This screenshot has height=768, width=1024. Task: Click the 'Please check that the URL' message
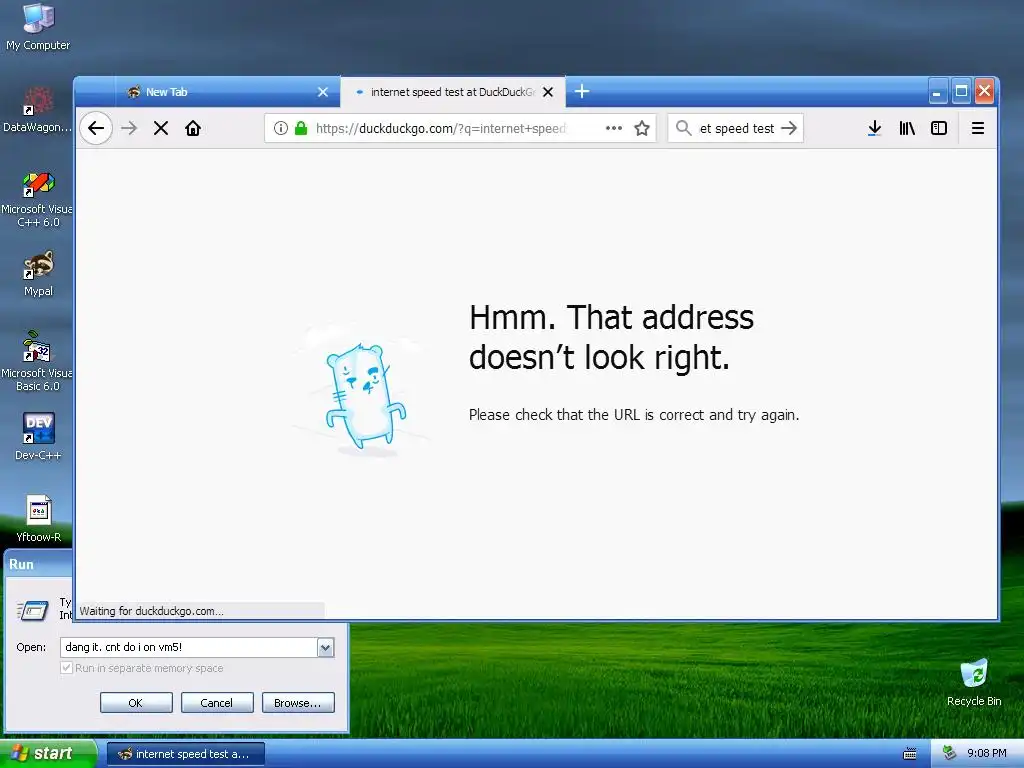point(634,415)
